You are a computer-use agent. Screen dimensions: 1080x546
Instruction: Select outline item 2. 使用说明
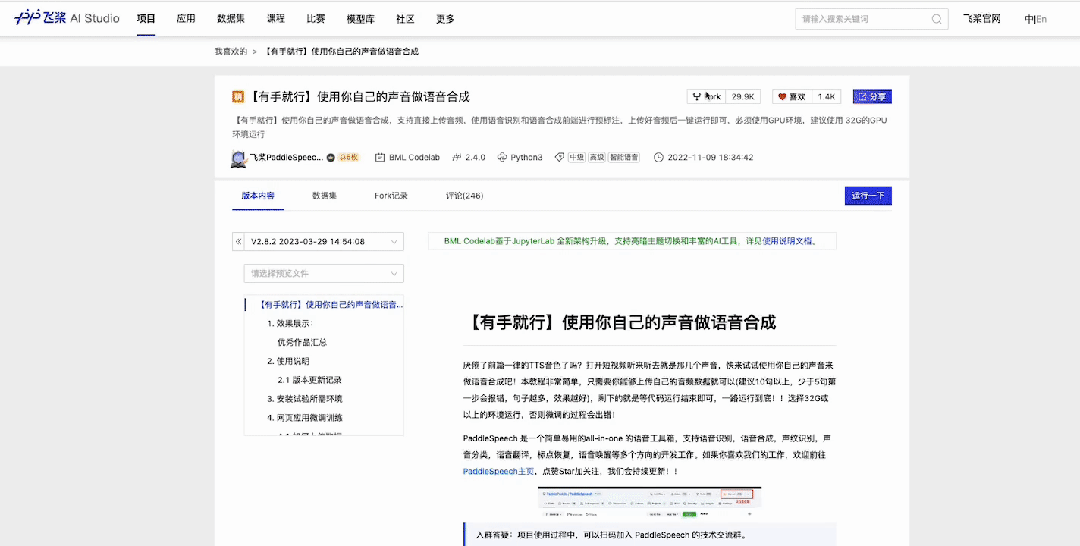tap(289, 361)
